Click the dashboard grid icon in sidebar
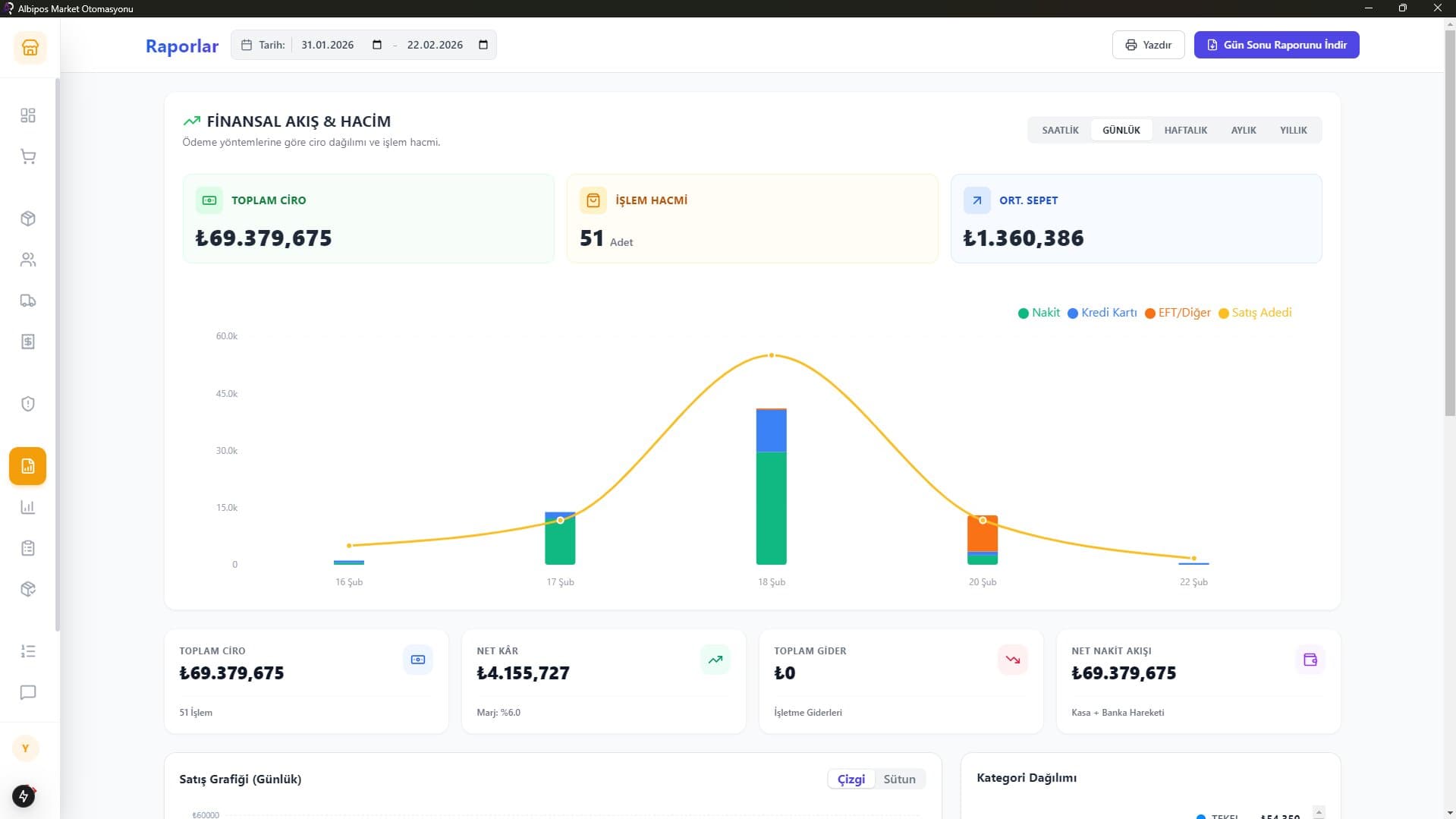Viewport: 1456px width, 819px height. click(x=28, y=115)
